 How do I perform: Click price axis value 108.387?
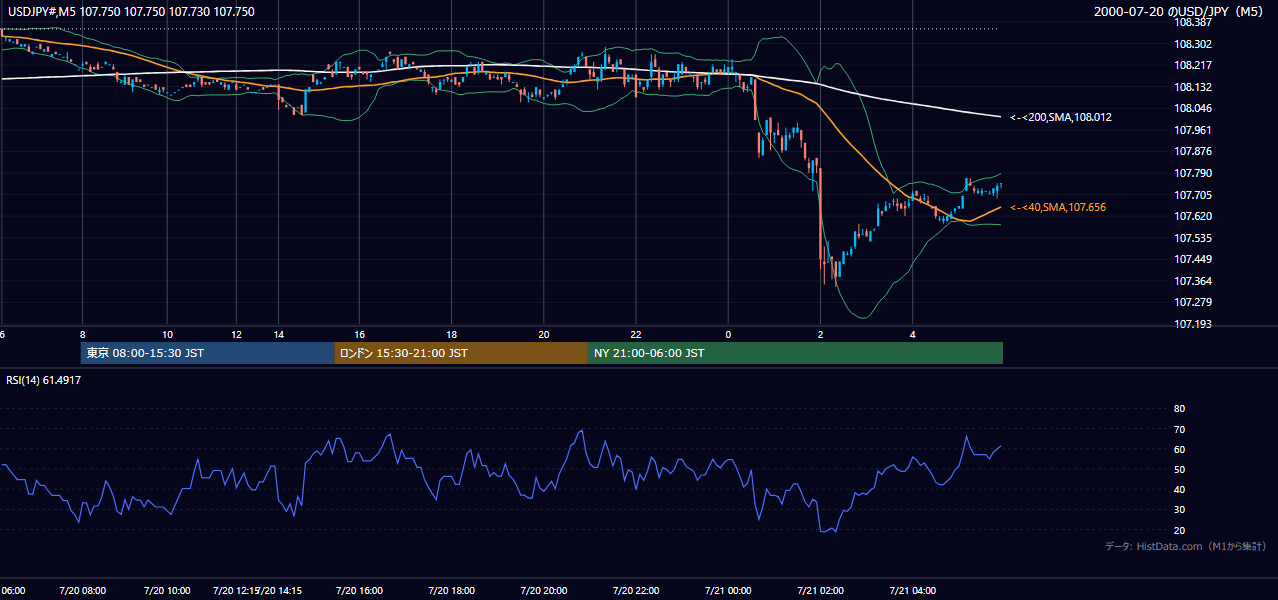click(1193, 22)
